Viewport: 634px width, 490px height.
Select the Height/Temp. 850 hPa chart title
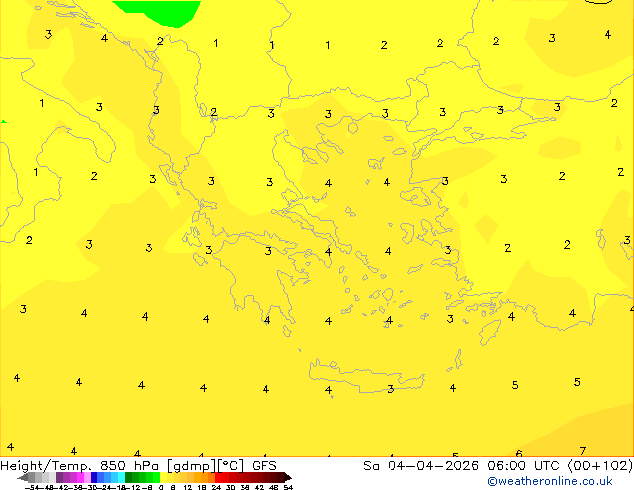point(80,466)
